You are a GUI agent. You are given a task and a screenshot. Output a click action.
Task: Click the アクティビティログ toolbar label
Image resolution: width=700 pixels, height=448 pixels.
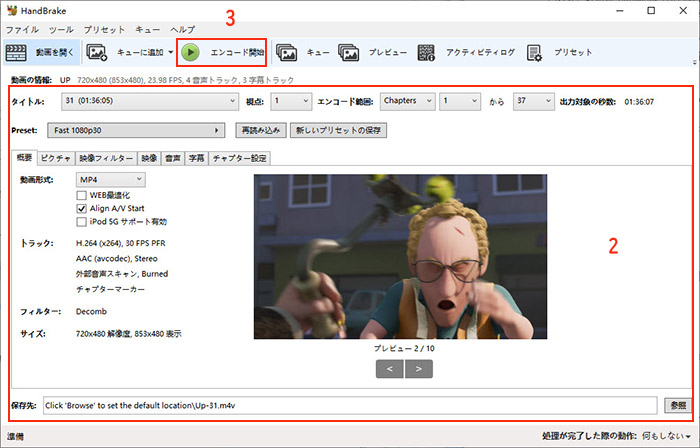click(x=480, y=52)
